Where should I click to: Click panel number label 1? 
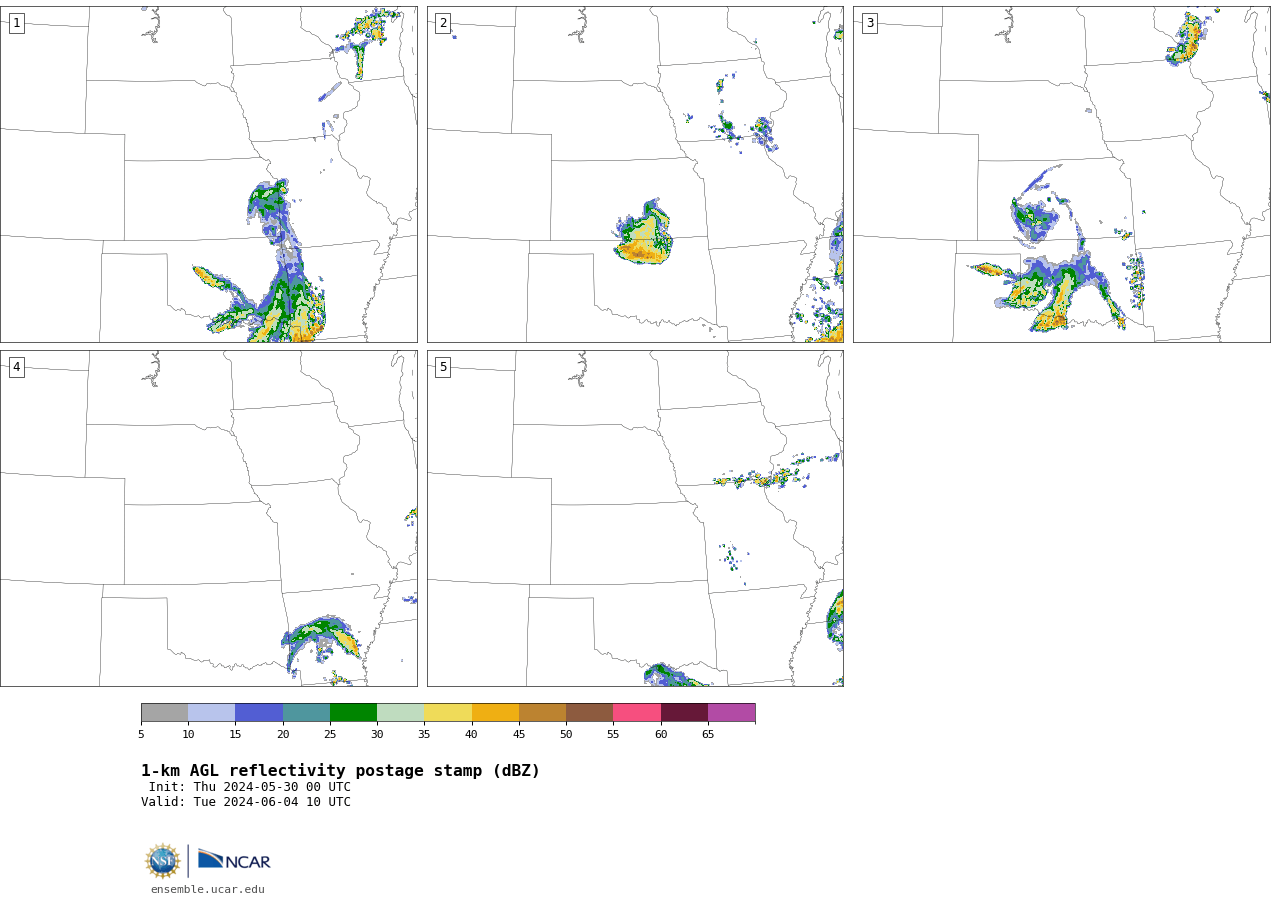pyautogui.click(x=16, y=23)
